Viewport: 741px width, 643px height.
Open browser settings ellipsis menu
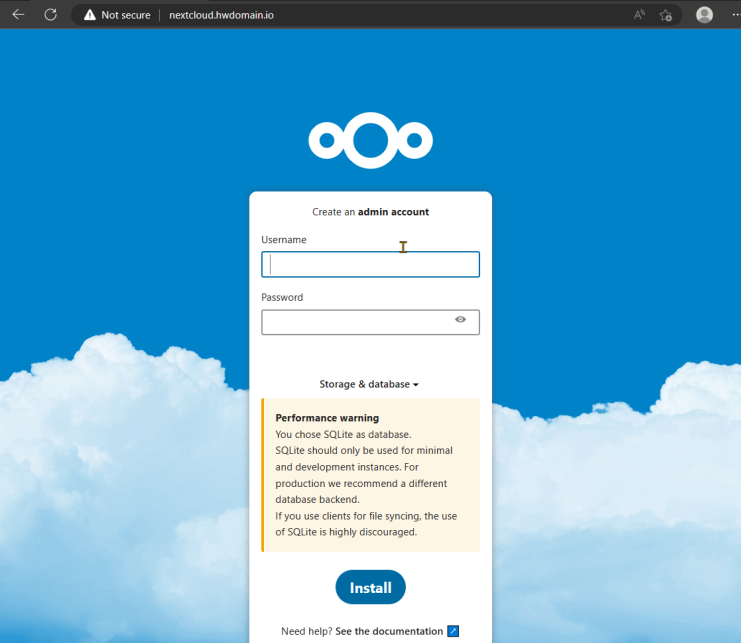[736, 15]
